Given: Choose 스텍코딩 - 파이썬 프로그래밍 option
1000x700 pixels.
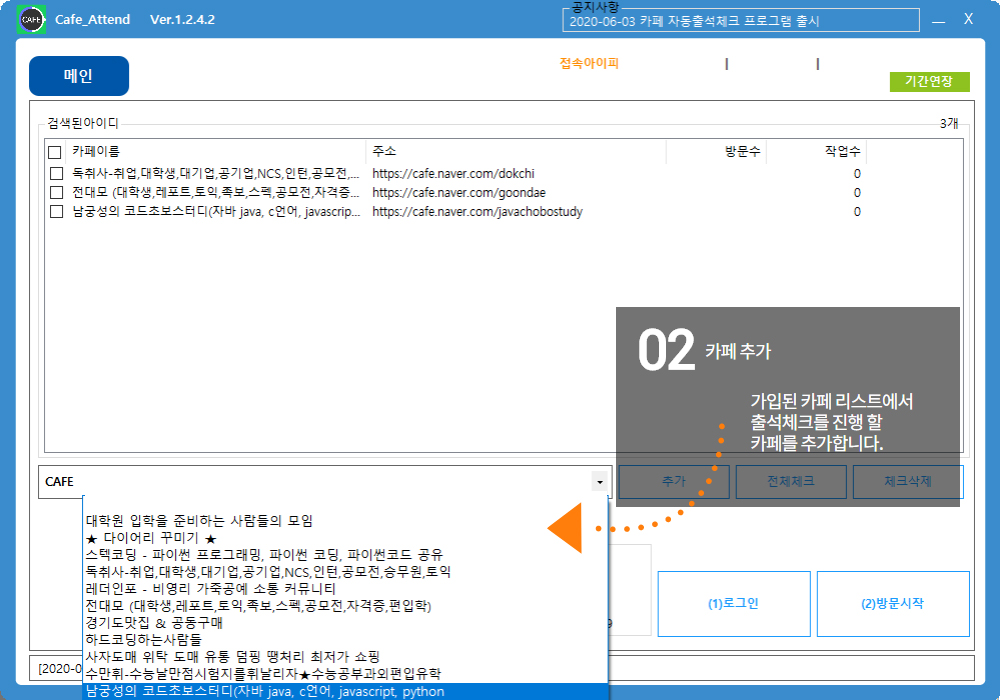Looking at the screenshot, I should pyautogui.click(x=346, y=555).
